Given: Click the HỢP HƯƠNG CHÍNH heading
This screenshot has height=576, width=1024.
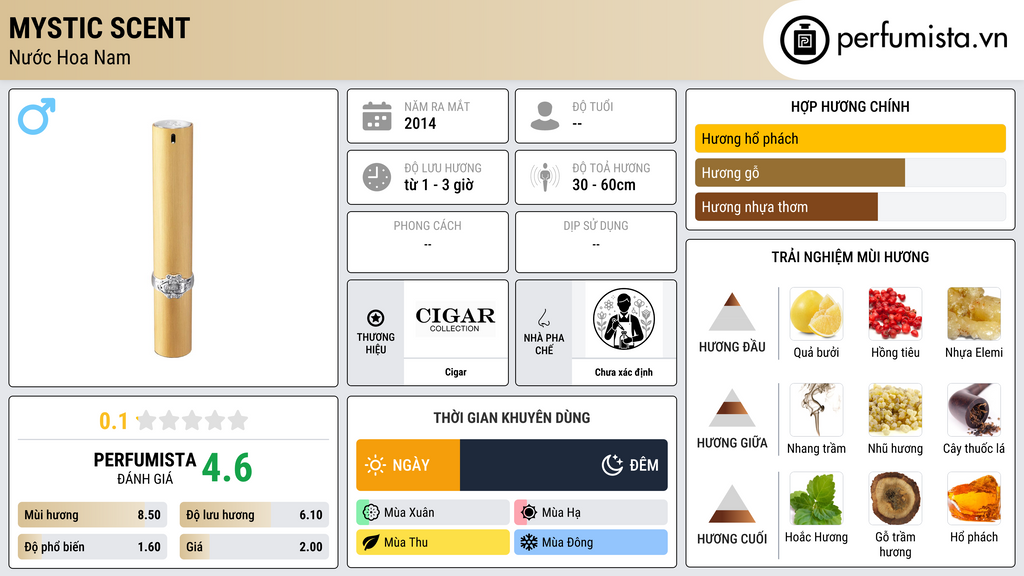Looking at the screenshot, I should click(x=850, y=106).
